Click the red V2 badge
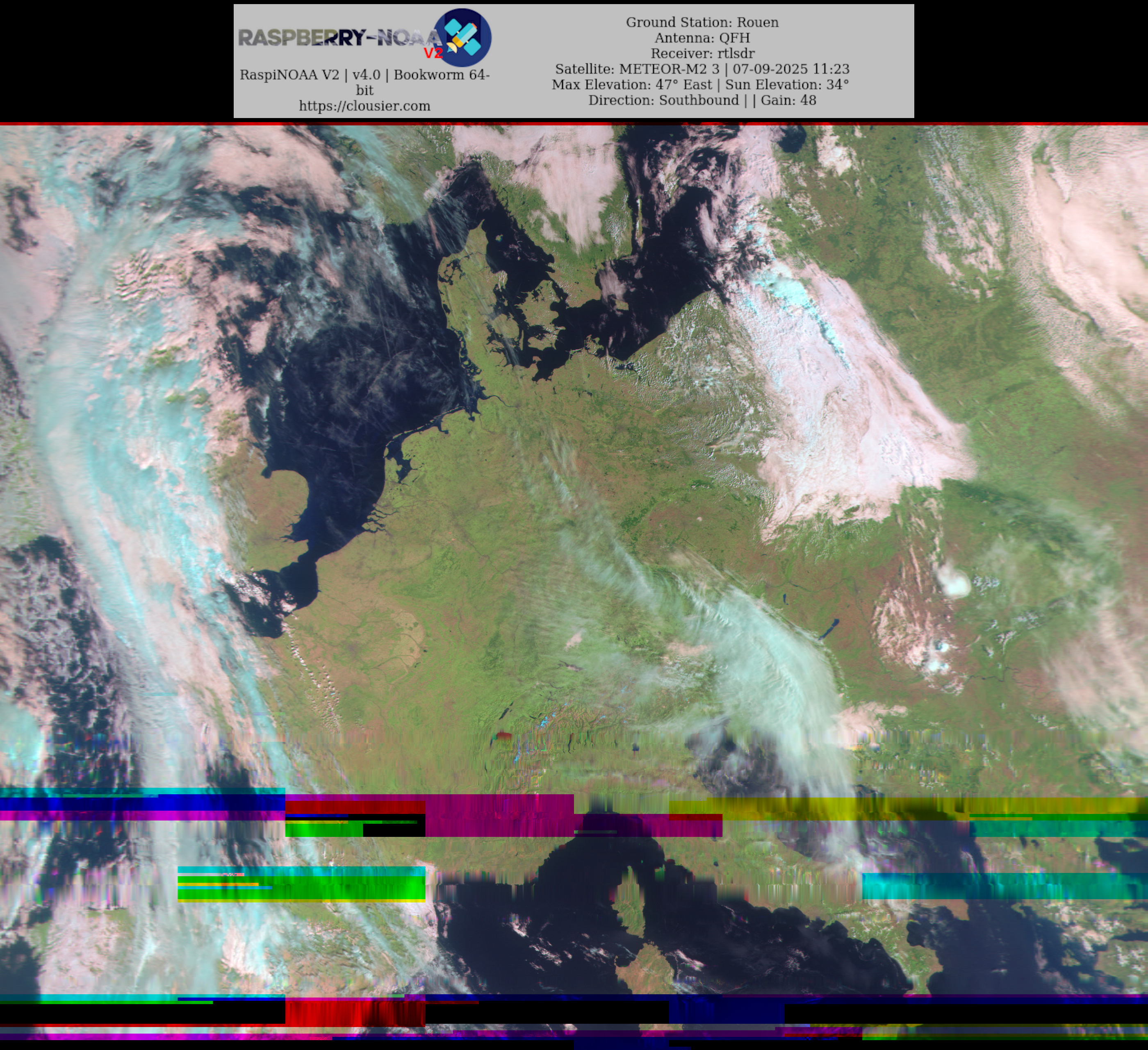Image resolution: width=1148 pixels, height=1050 pixels. pos(433,53)
